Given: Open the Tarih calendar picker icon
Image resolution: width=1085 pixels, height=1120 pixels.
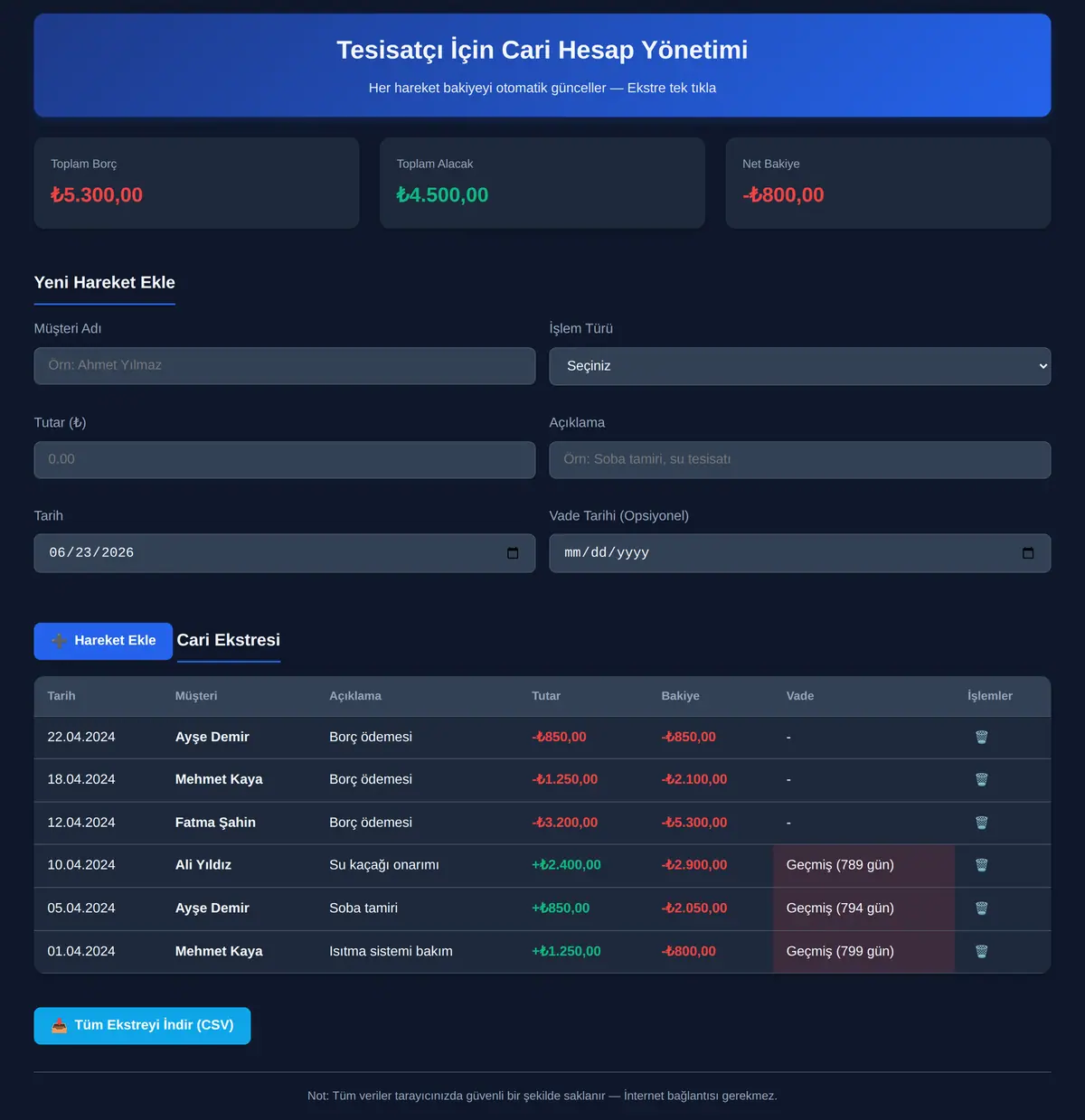Looking at the screenshot, I should coord(513,553).
